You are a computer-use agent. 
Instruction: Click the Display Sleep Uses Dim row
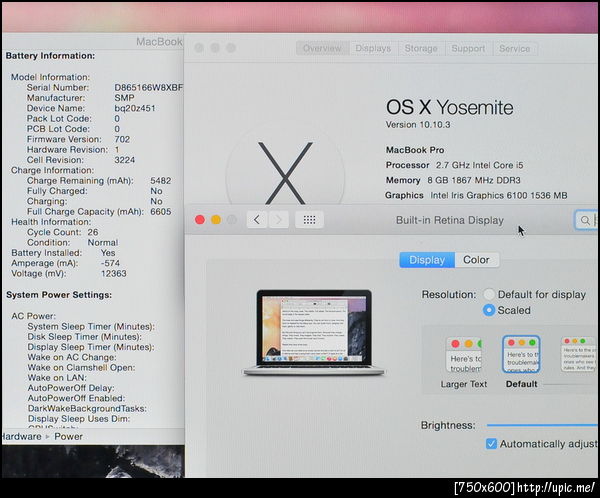79,419
